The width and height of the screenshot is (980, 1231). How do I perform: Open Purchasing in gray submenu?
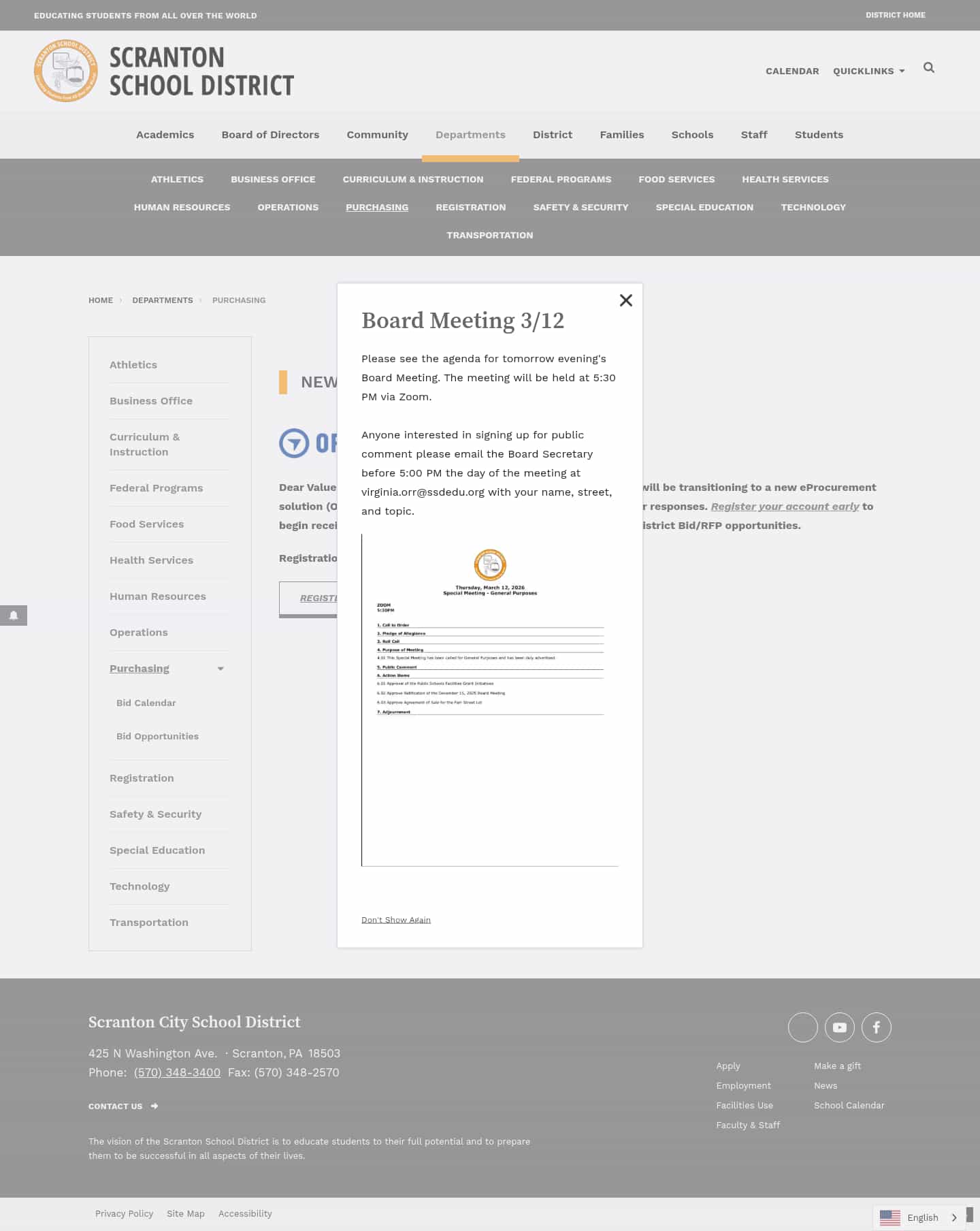377,207
